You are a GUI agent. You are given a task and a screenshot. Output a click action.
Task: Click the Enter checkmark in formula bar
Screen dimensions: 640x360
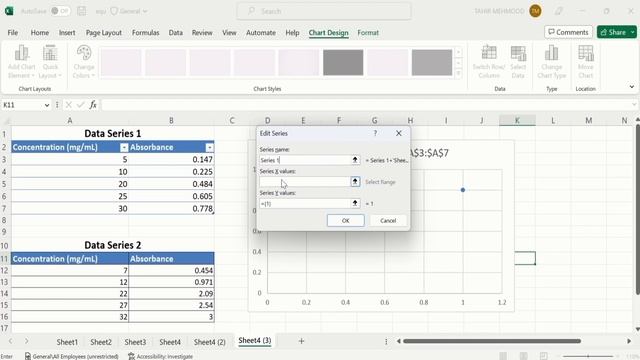point(80,105)
